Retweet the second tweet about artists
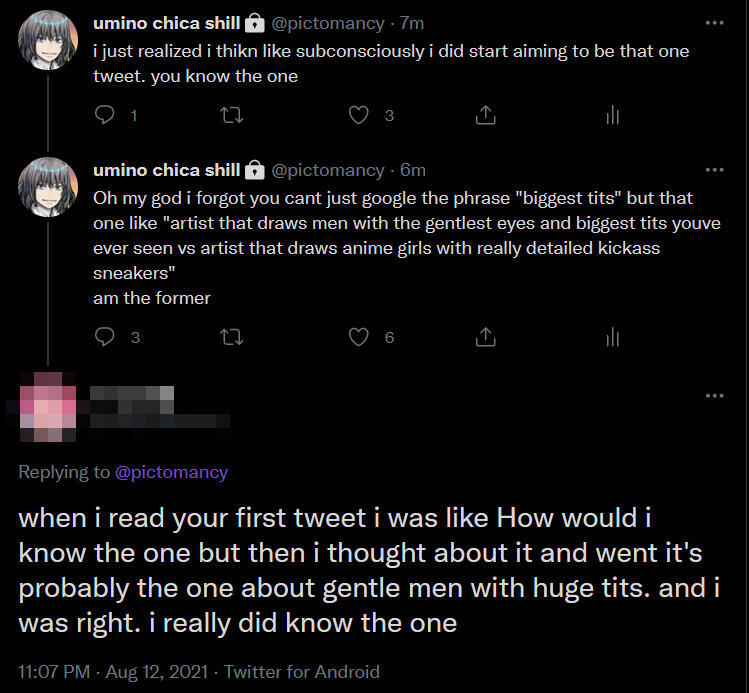The image size is (749, 693). pos(231,337)
